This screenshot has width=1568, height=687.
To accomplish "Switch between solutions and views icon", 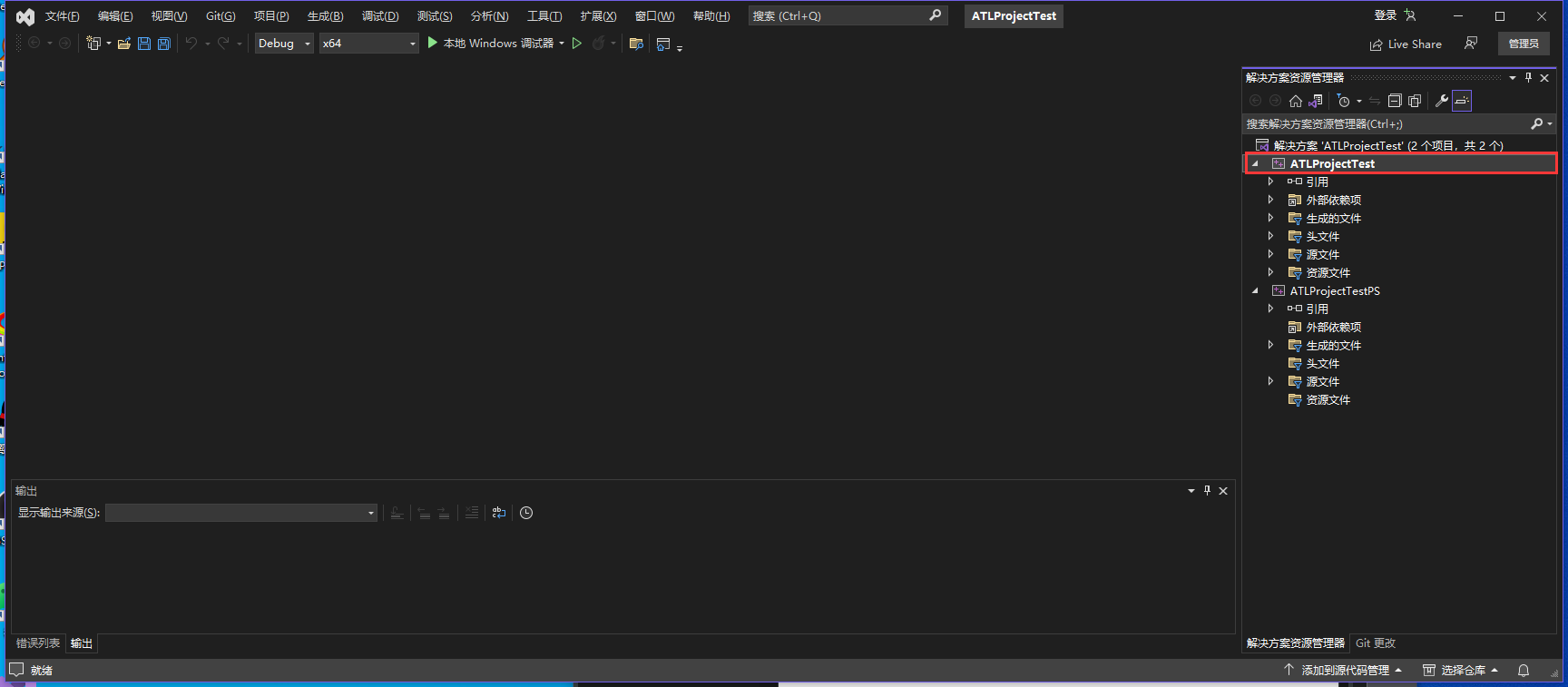I will pyautogui.click(x=1316, y=101).
